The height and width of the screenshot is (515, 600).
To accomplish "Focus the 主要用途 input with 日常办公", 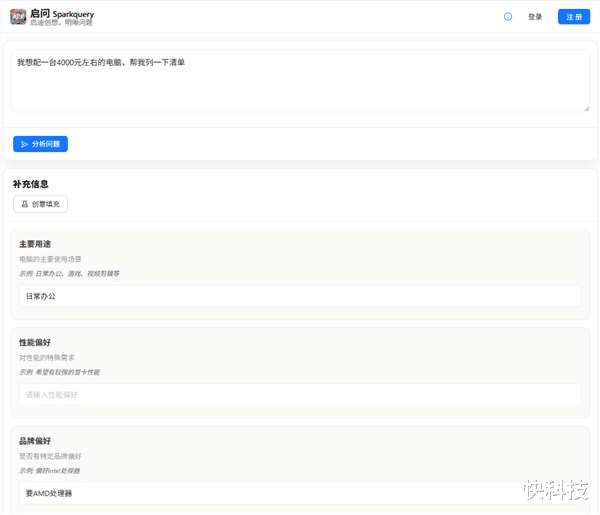I will click(x=300, y=296).
